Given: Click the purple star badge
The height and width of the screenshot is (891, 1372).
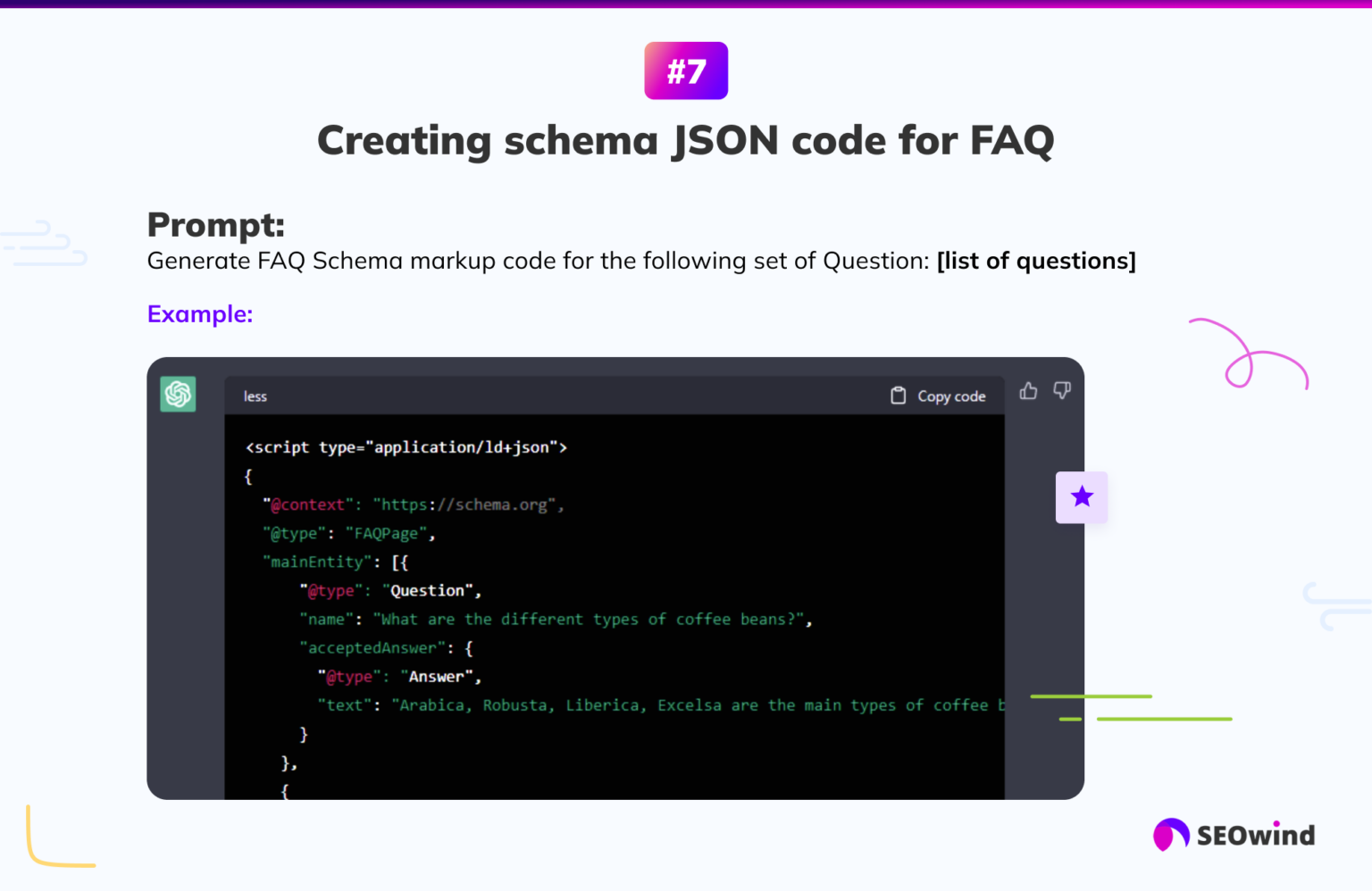Looking at the screenshot, I should coord(1082,497).
